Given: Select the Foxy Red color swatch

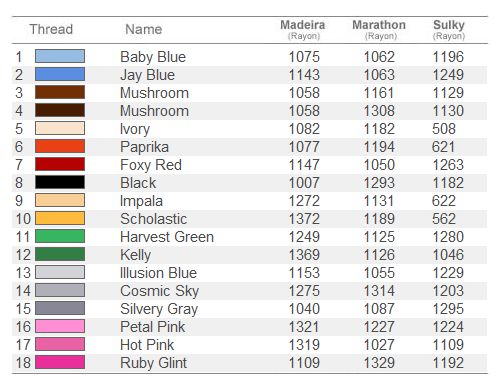Looking at the screenshot, I should click(60, 164).
